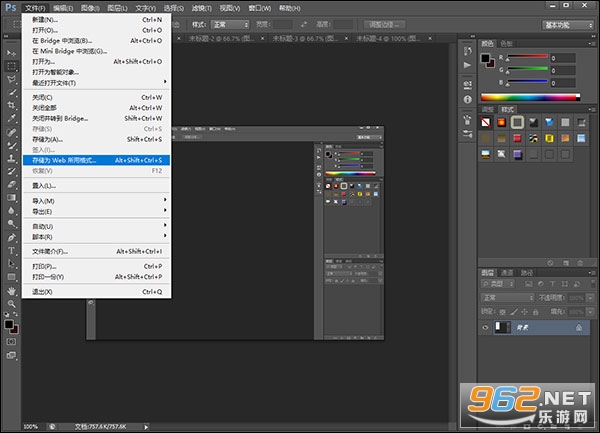Open the layer filter 类型 dropdown

coord(497,284)
